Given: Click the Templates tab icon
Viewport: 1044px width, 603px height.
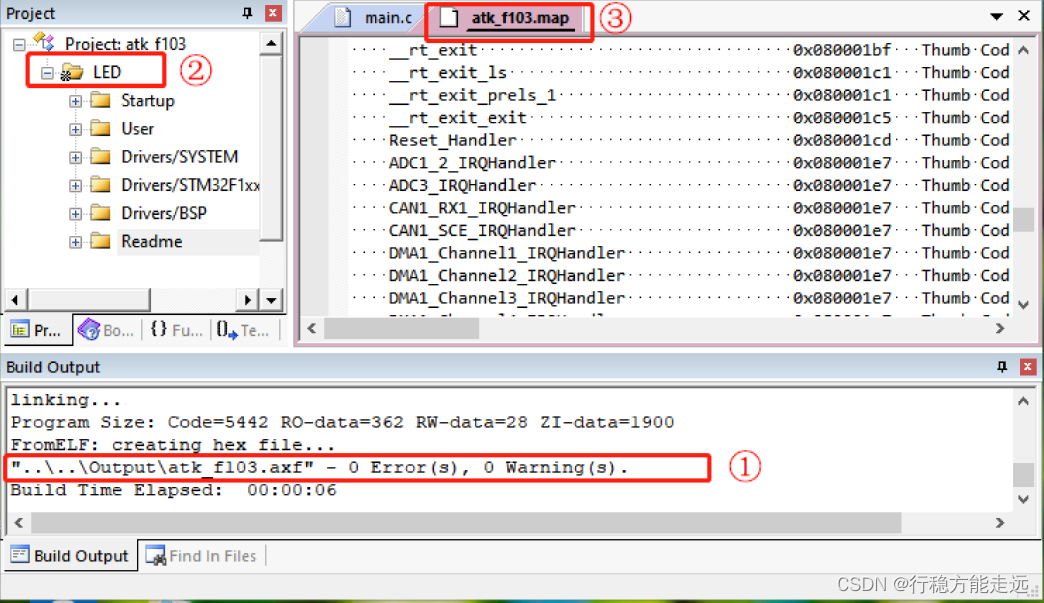Looking at the screenshot, I should [x=226, y=329].
